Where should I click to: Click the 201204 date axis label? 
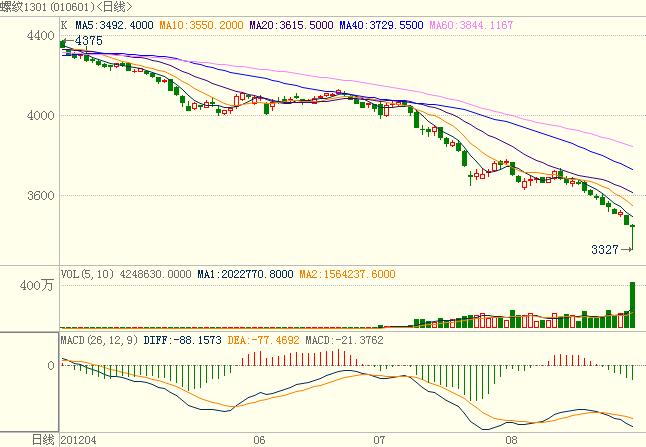[x=79, y=440]
